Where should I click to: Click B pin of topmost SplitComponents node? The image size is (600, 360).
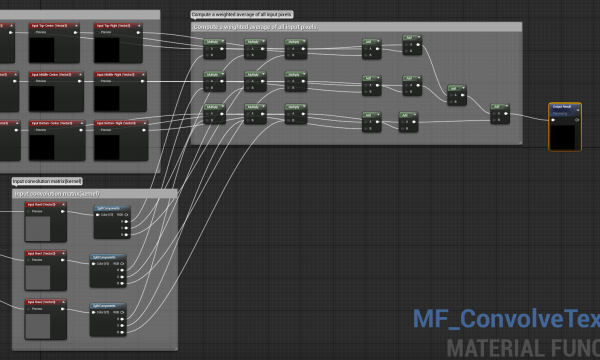(126, 235)
